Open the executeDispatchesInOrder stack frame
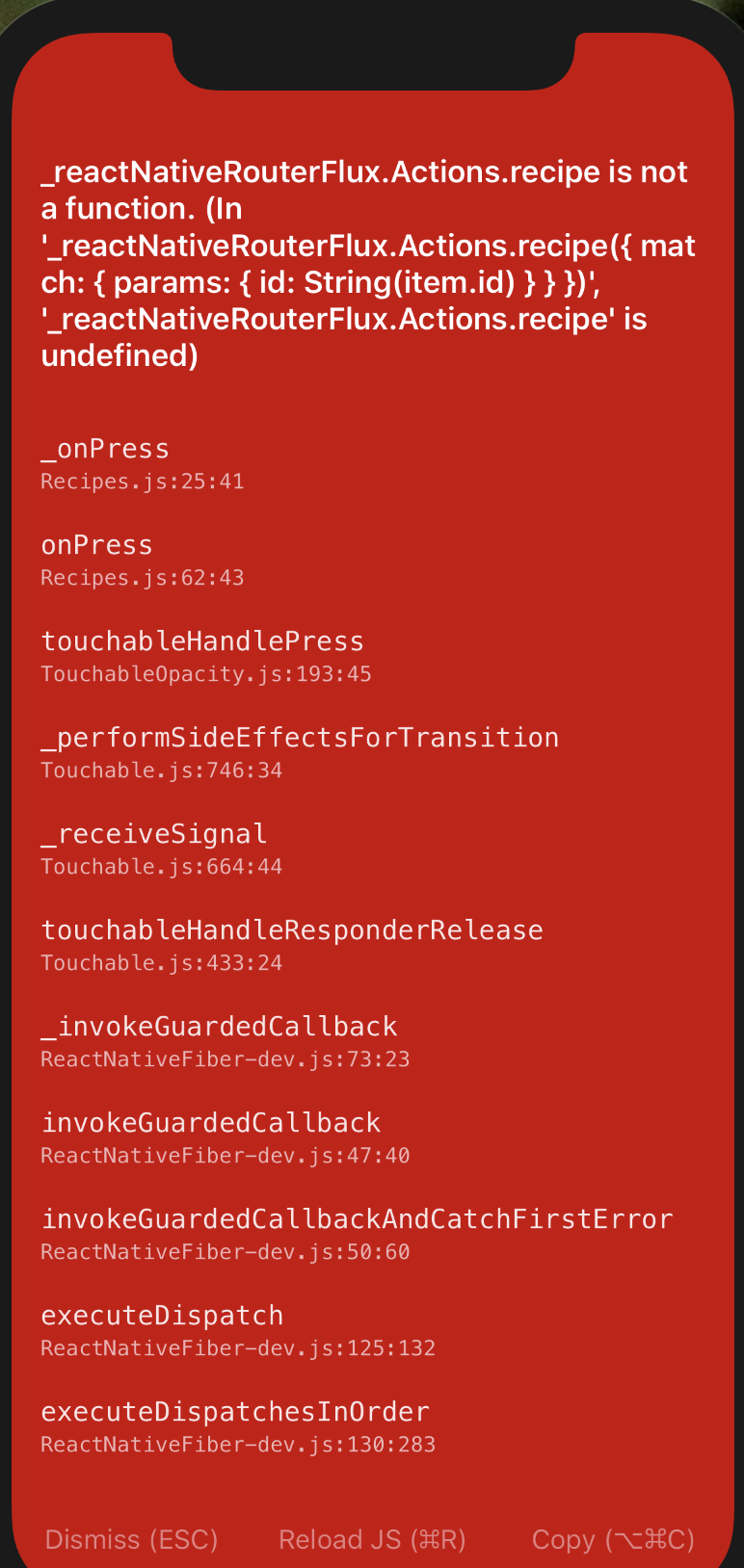 click(235, 1411)
